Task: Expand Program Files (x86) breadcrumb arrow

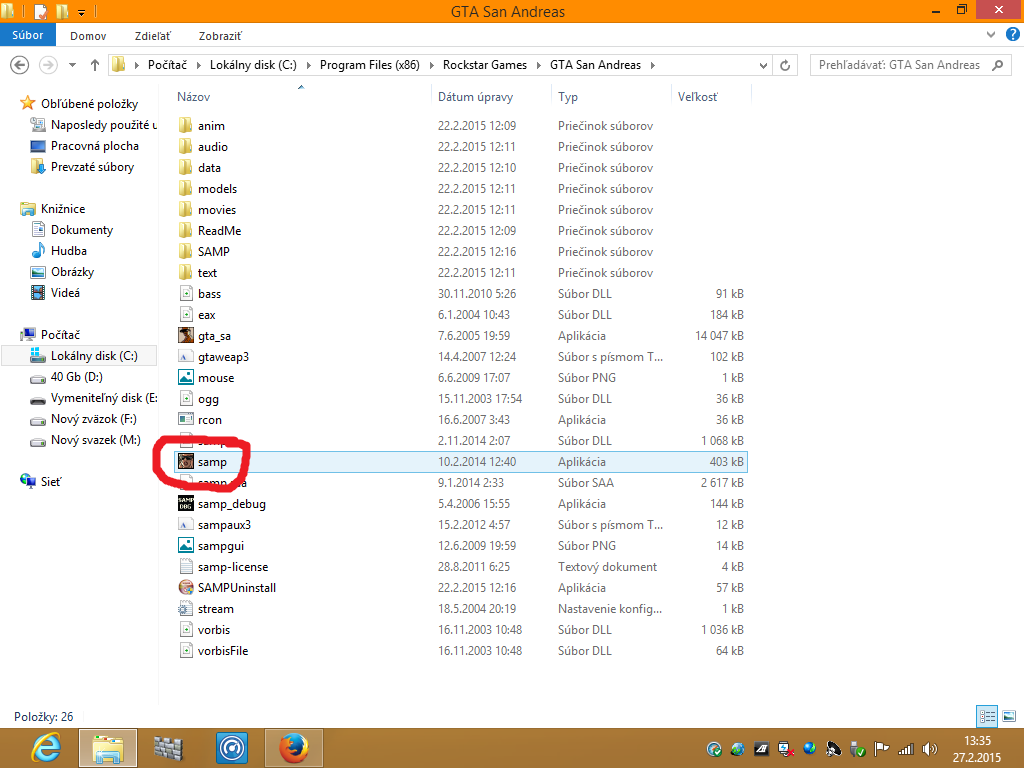Action: click(x=431, y=65)
